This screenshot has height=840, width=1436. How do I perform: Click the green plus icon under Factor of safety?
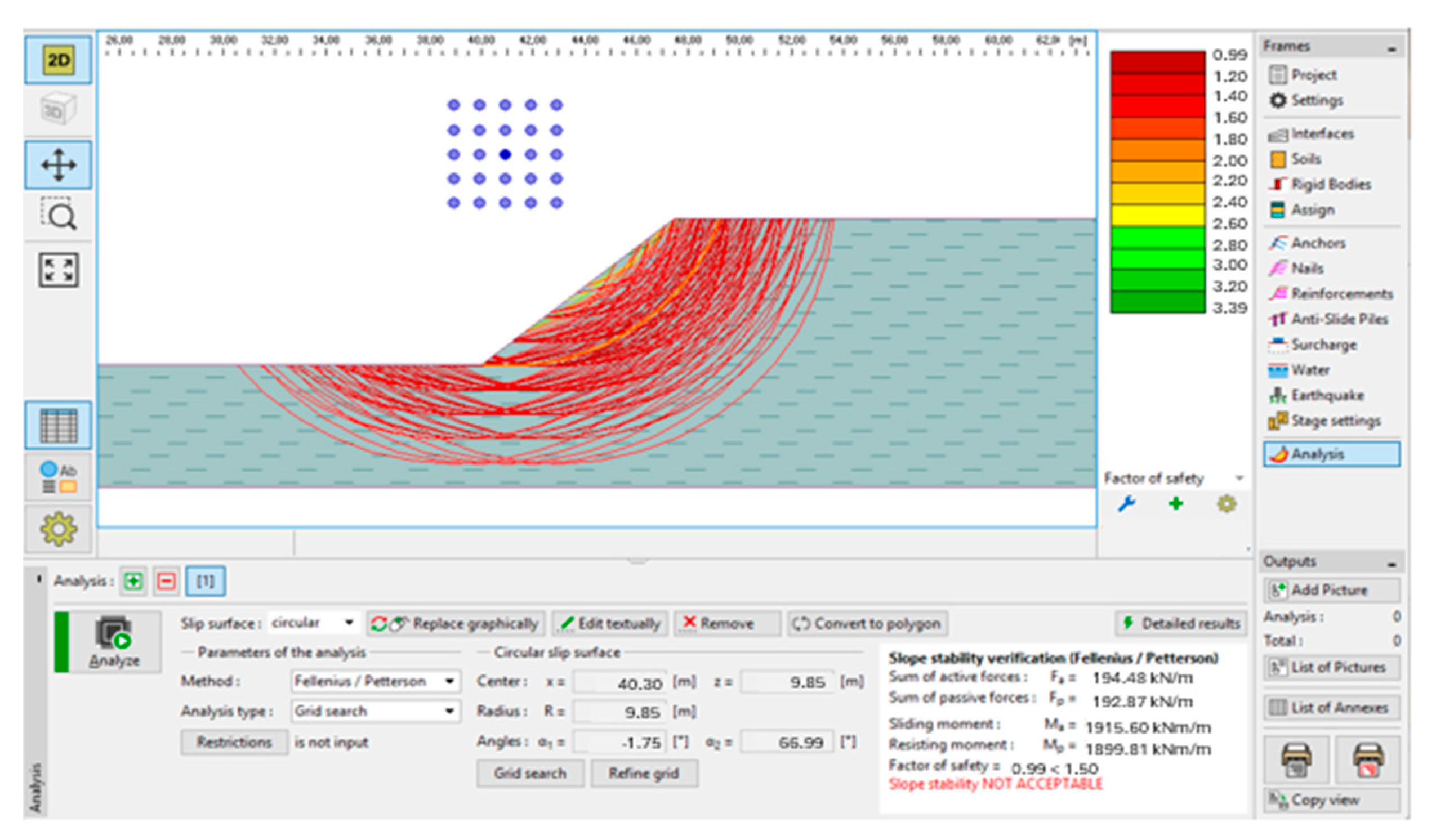(x=1176, y=504)
